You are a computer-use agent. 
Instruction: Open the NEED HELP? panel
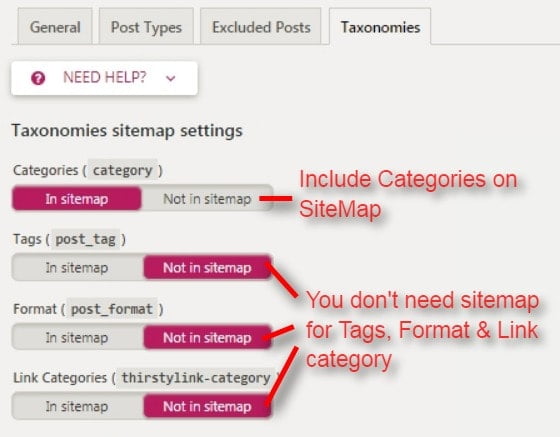tap(104, 78)
